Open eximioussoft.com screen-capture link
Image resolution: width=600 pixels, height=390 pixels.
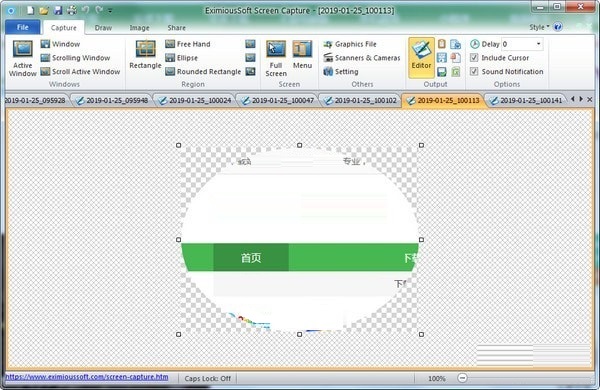pyautogui.click(x=87, y=377)
